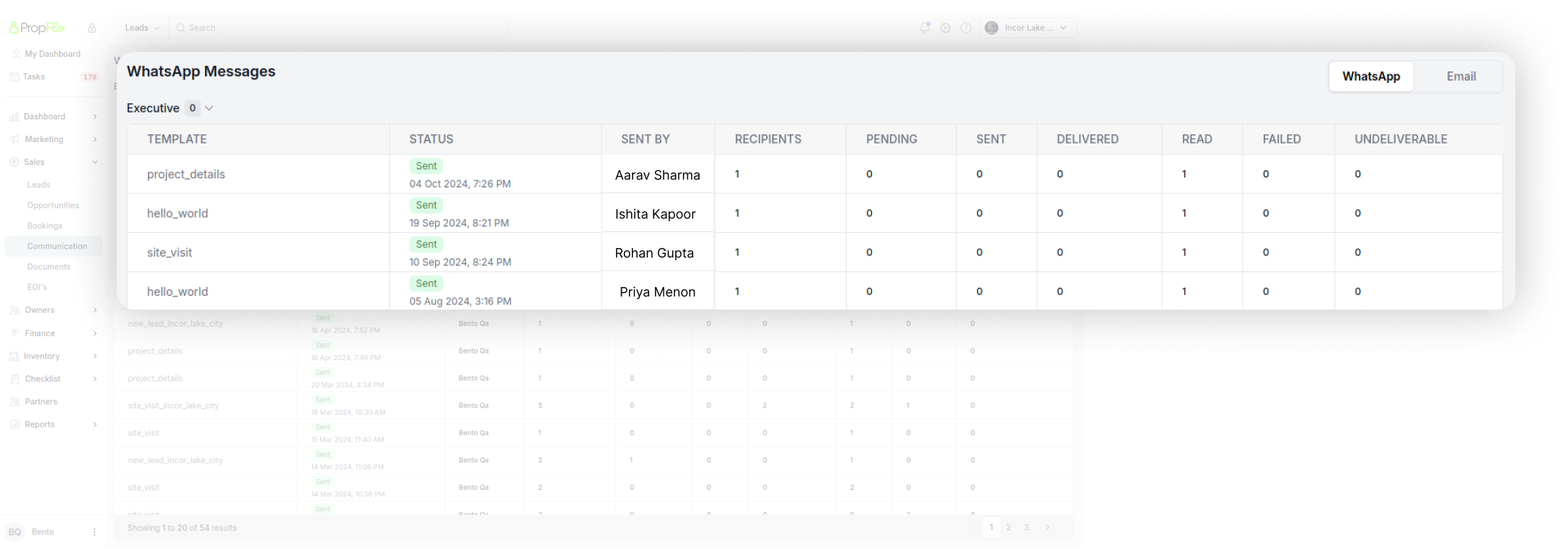This screenshot has height=549, width=1568.
Task: Open the Leads dropdown in top bar
Action: (x=142, y=27)
